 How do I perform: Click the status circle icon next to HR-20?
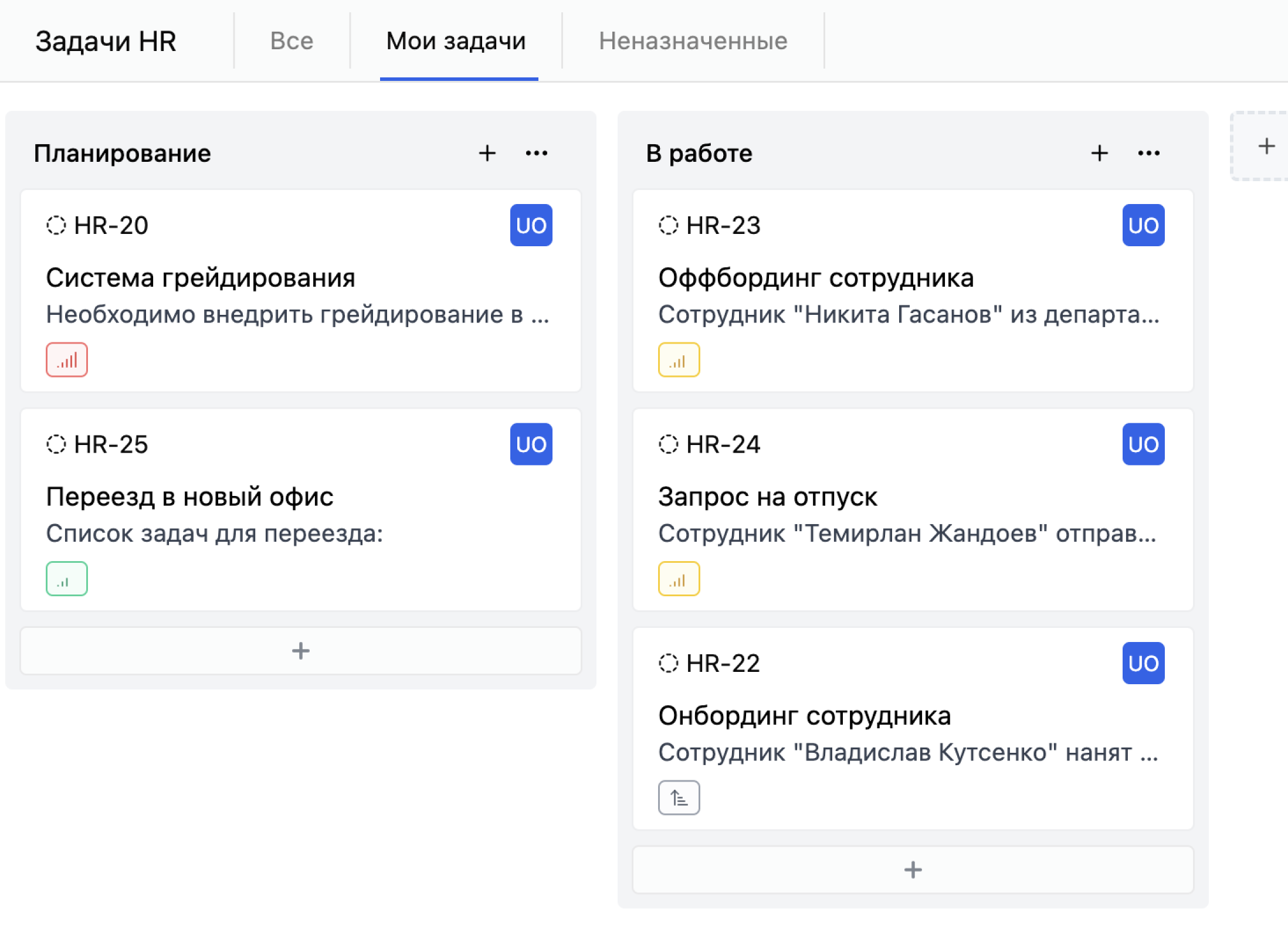point(56,225)
